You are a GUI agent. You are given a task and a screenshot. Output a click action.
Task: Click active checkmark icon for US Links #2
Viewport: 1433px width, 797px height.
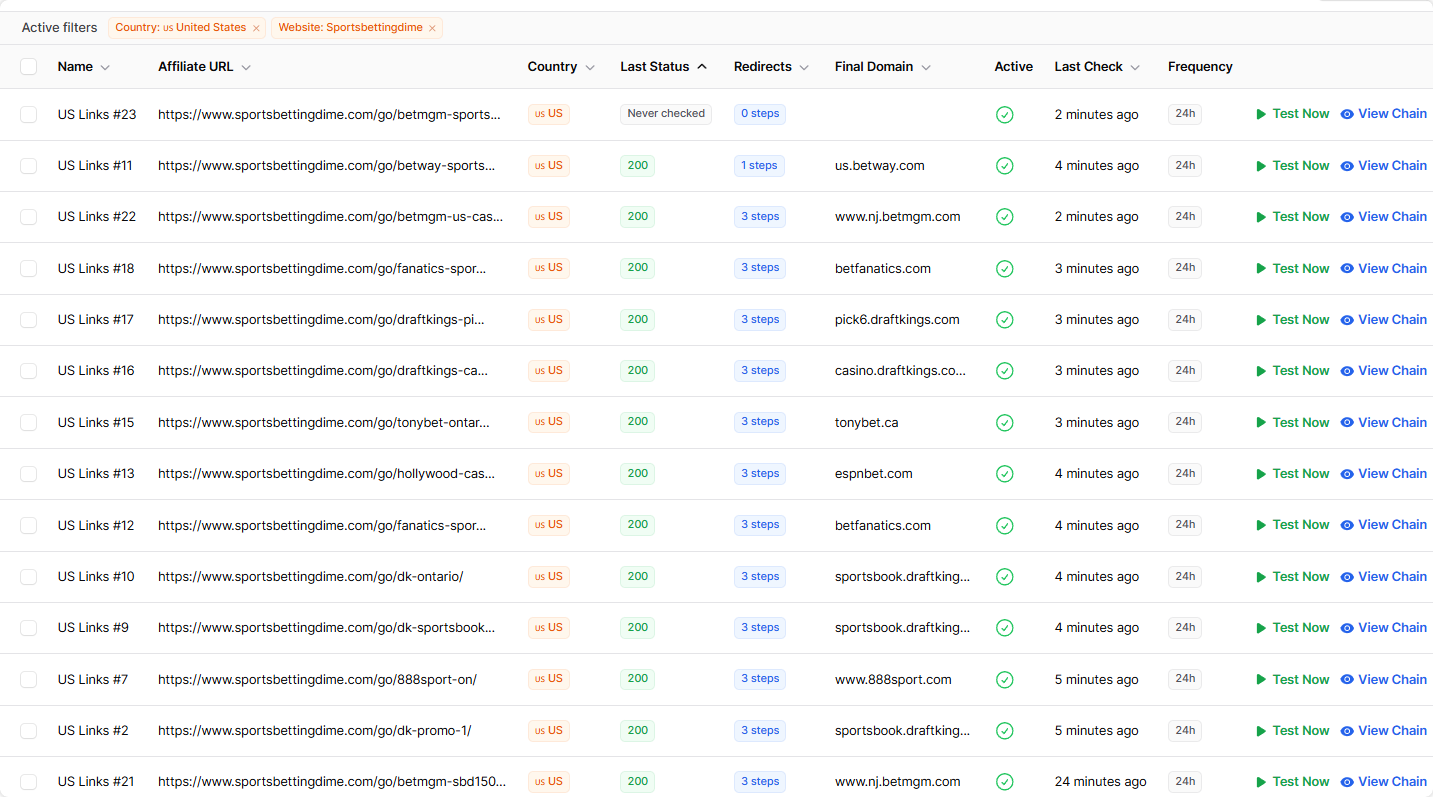[x=1005, y=731]
